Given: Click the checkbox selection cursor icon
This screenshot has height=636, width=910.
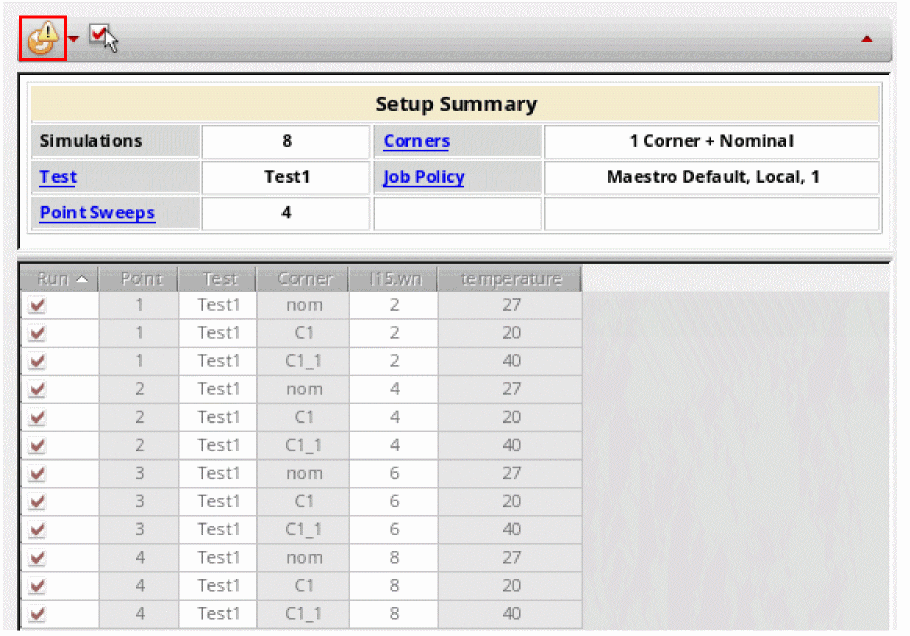Looking at the screenshot, I should pyautogui.click(x=104, y=38).
